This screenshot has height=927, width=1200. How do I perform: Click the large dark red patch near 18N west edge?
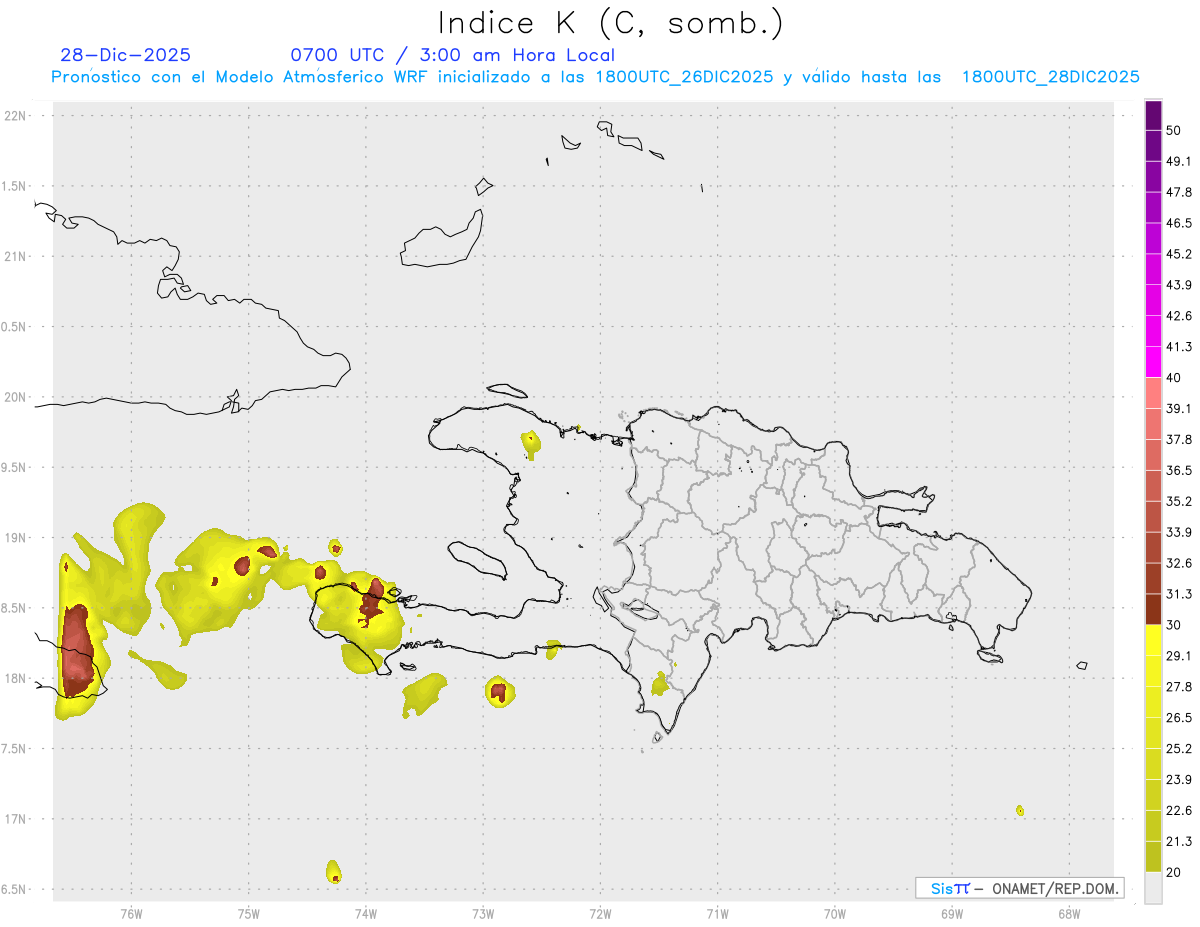pos(76,650)
